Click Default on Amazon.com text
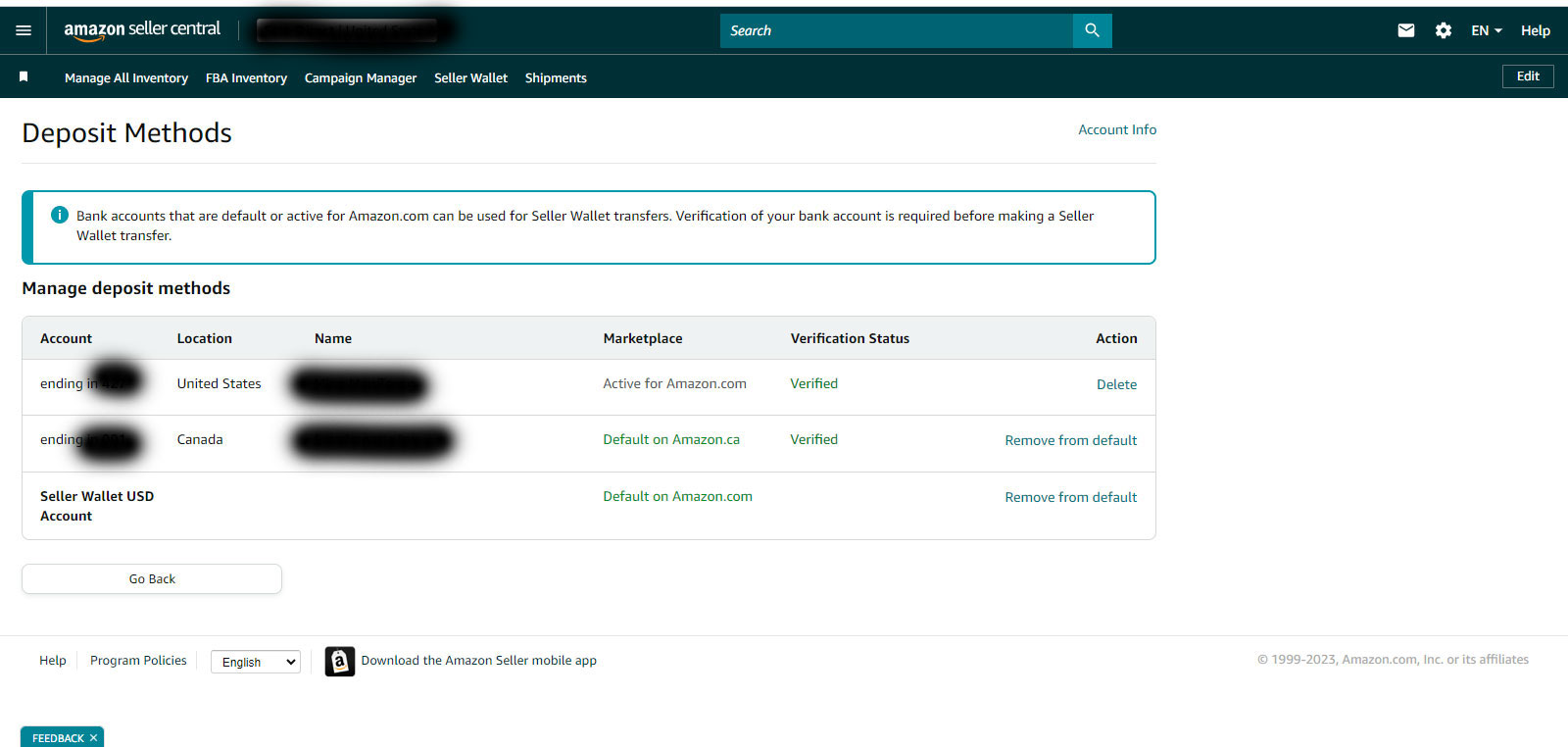 tap(677, 496)
